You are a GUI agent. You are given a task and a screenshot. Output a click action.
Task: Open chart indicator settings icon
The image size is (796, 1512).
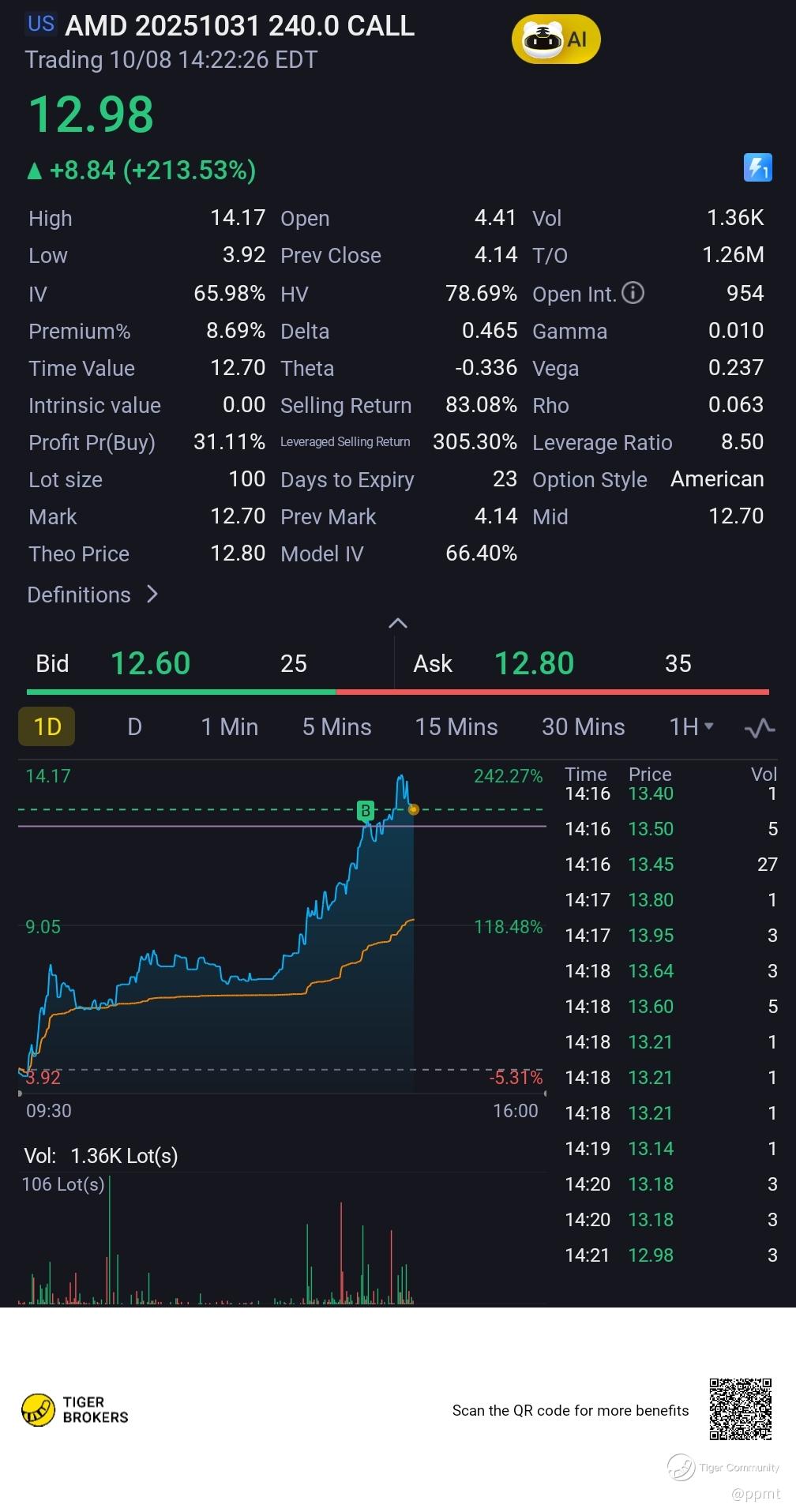coord(760,727)
